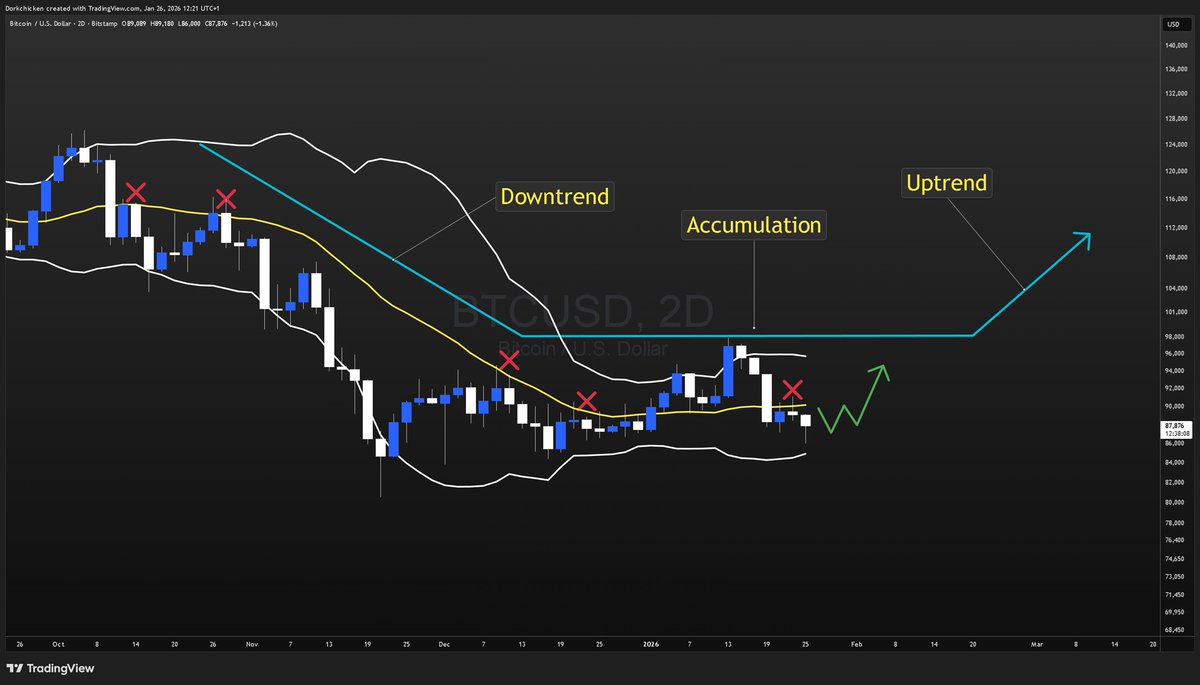Click the 128,000 price axis label

tap(1176, 119)
